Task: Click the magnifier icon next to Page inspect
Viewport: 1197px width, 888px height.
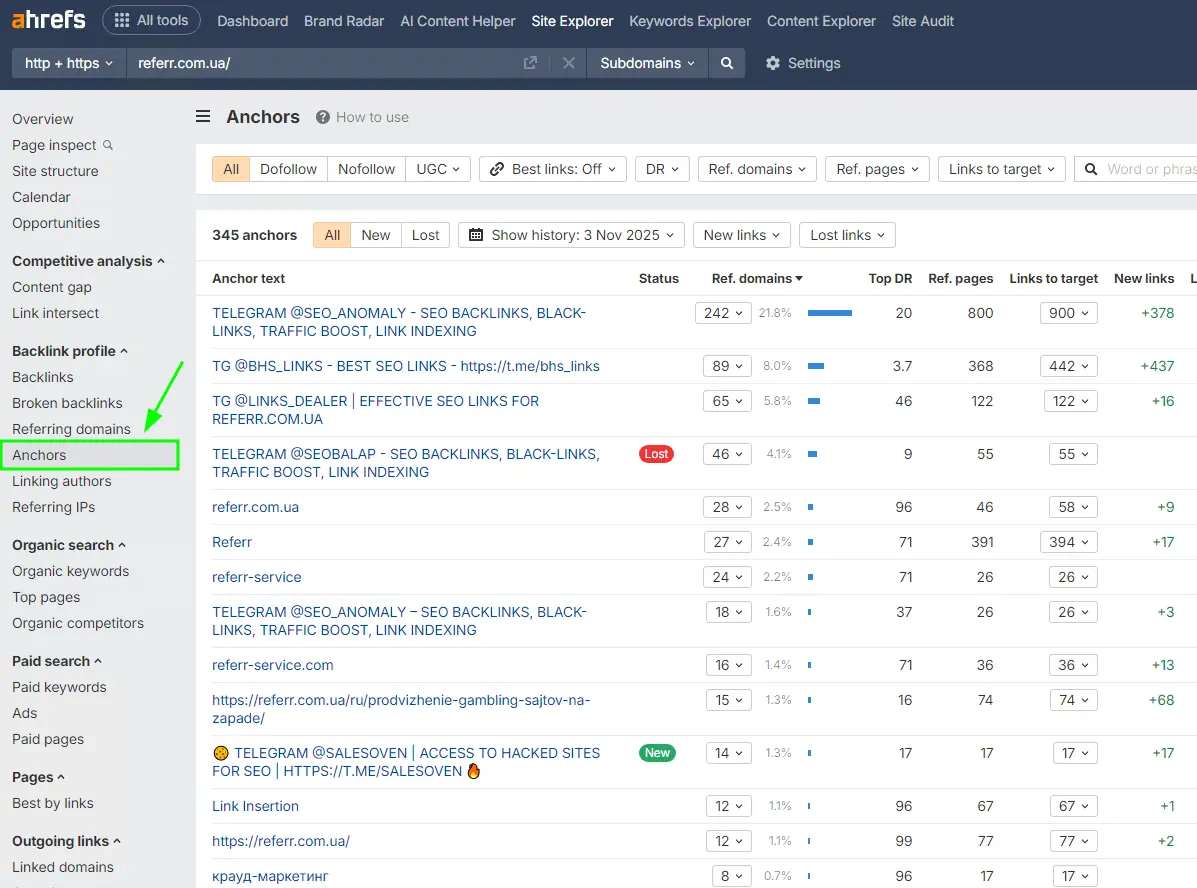Action: pyautogui.click(x=110, y=145)
